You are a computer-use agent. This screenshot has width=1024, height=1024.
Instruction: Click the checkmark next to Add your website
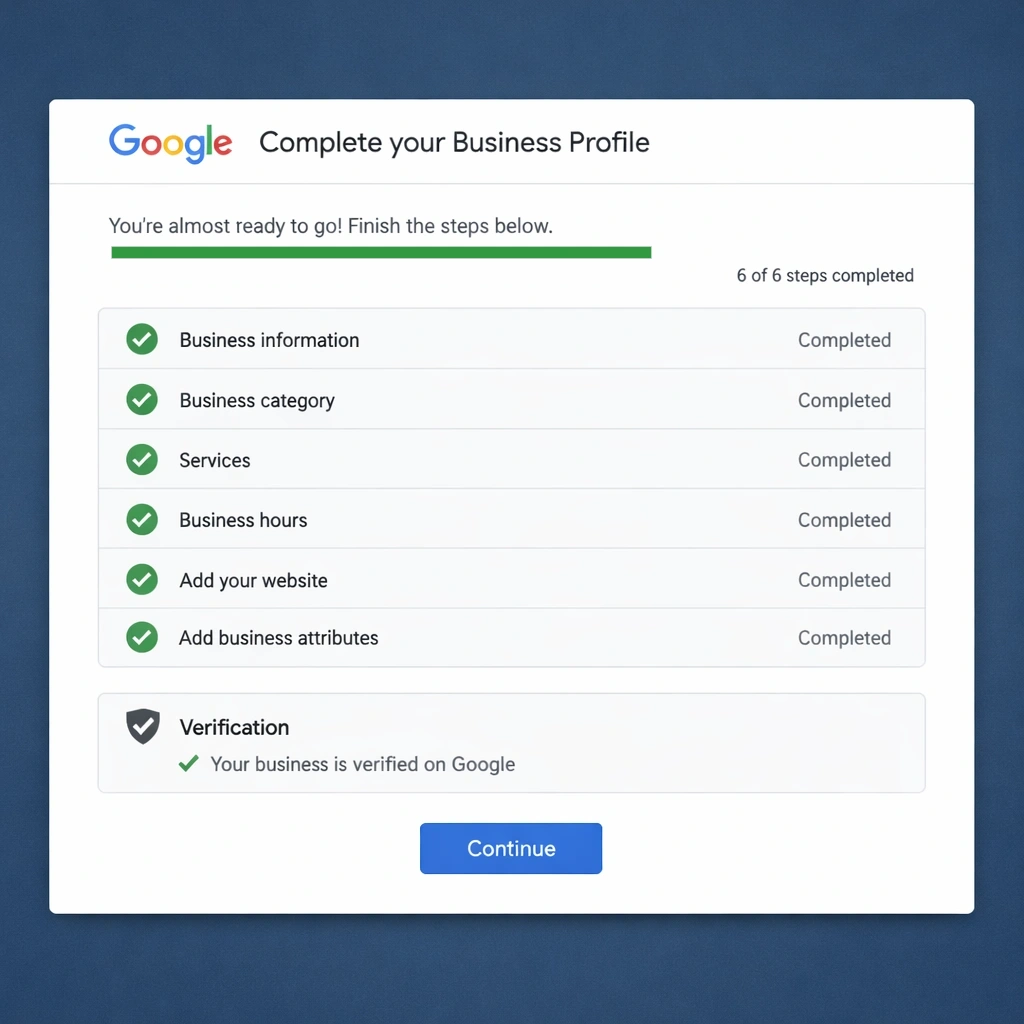tap(141, 580)
